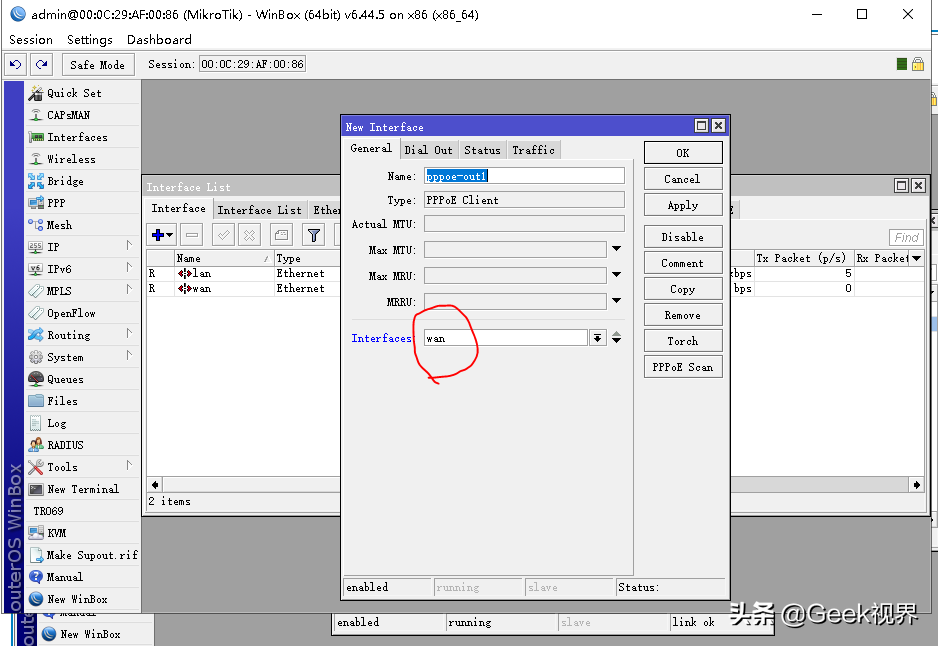Click the filter funnel icon
The width and height of the screenshot is (938, 646).
point(314,235)
